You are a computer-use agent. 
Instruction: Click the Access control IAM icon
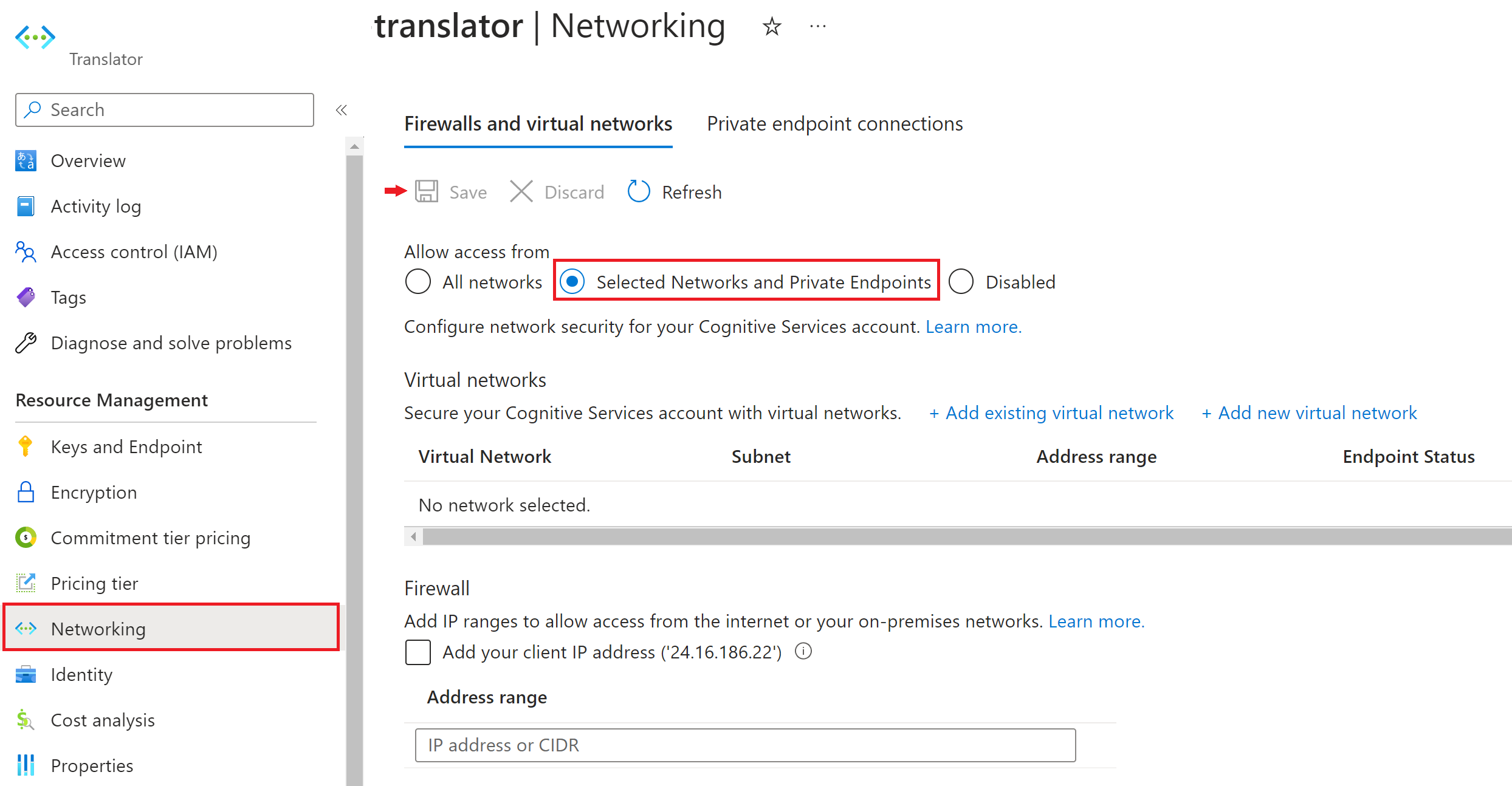coord(28,251)
